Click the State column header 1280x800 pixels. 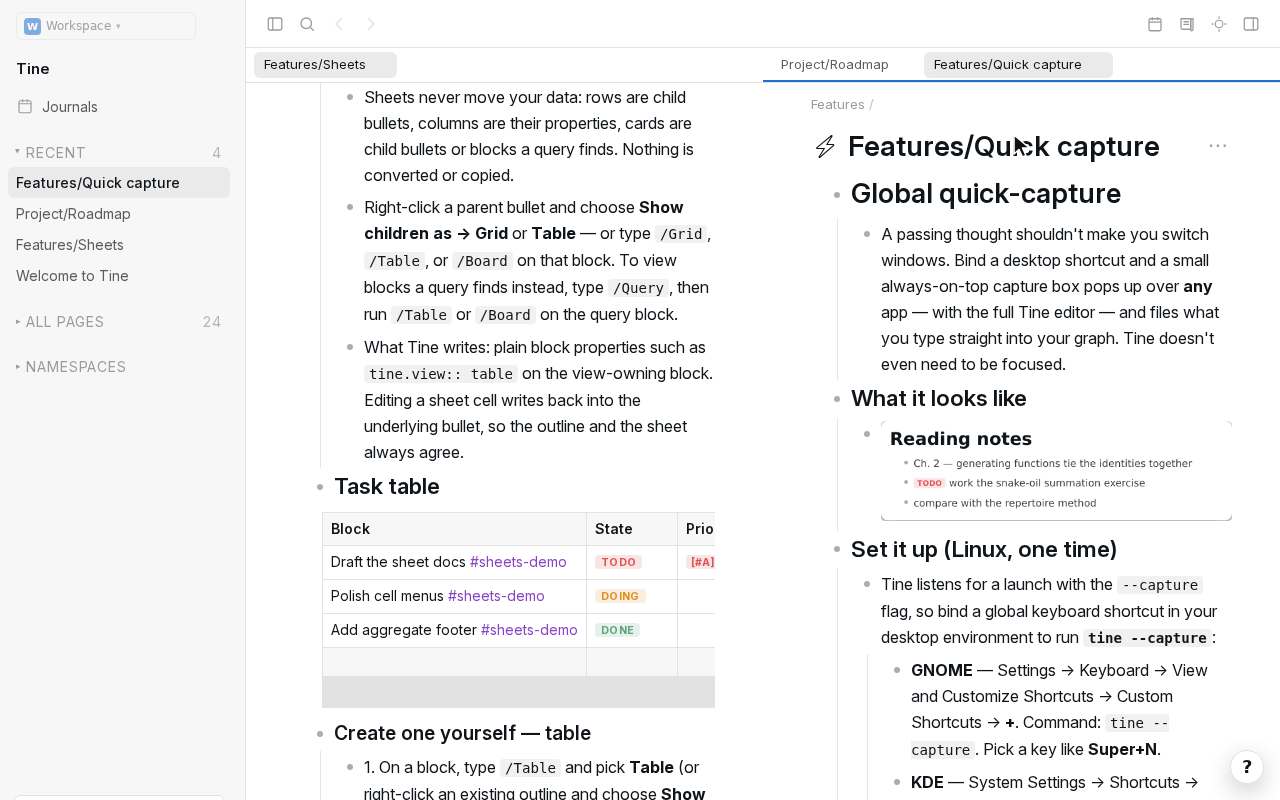(632, 529)
